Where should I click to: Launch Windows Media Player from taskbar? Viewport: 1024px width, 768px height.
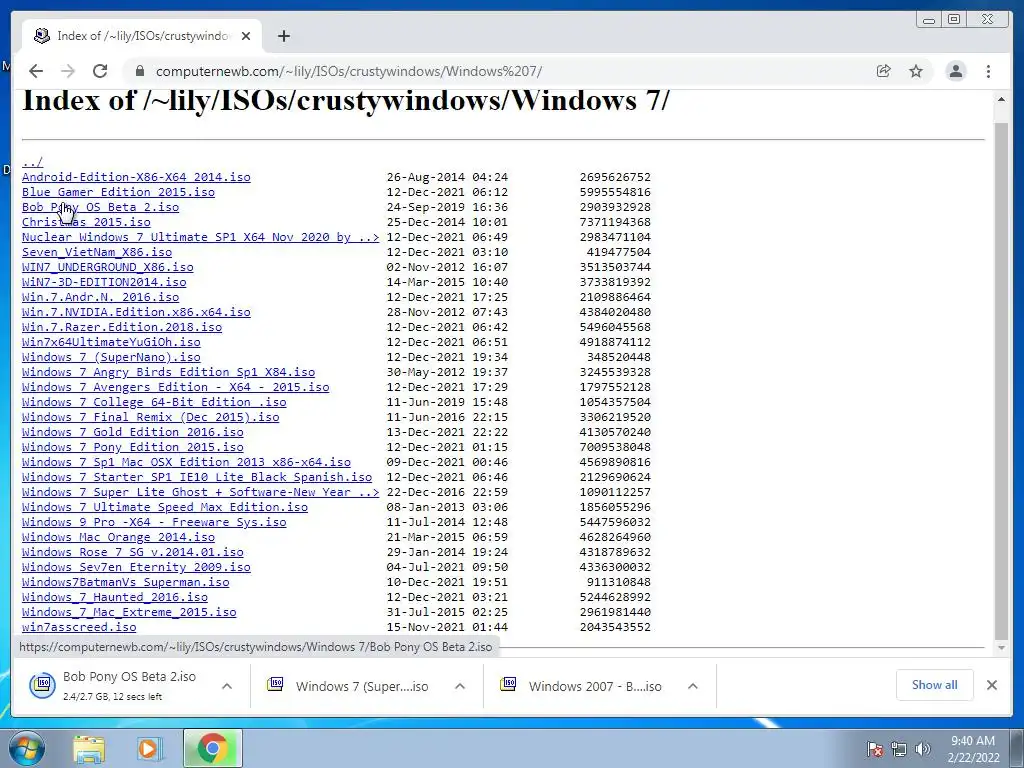150,749
